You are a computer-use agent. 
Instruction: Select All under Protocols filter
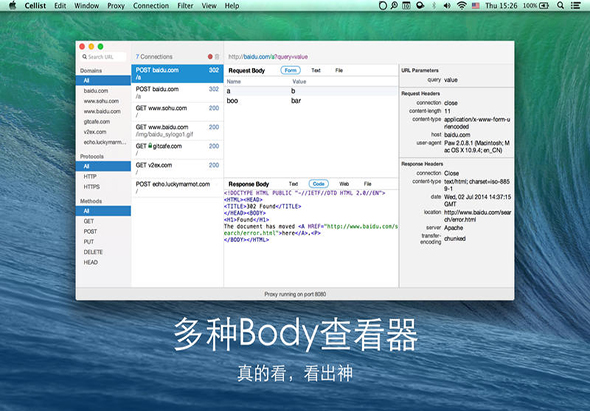click(103, 166)
